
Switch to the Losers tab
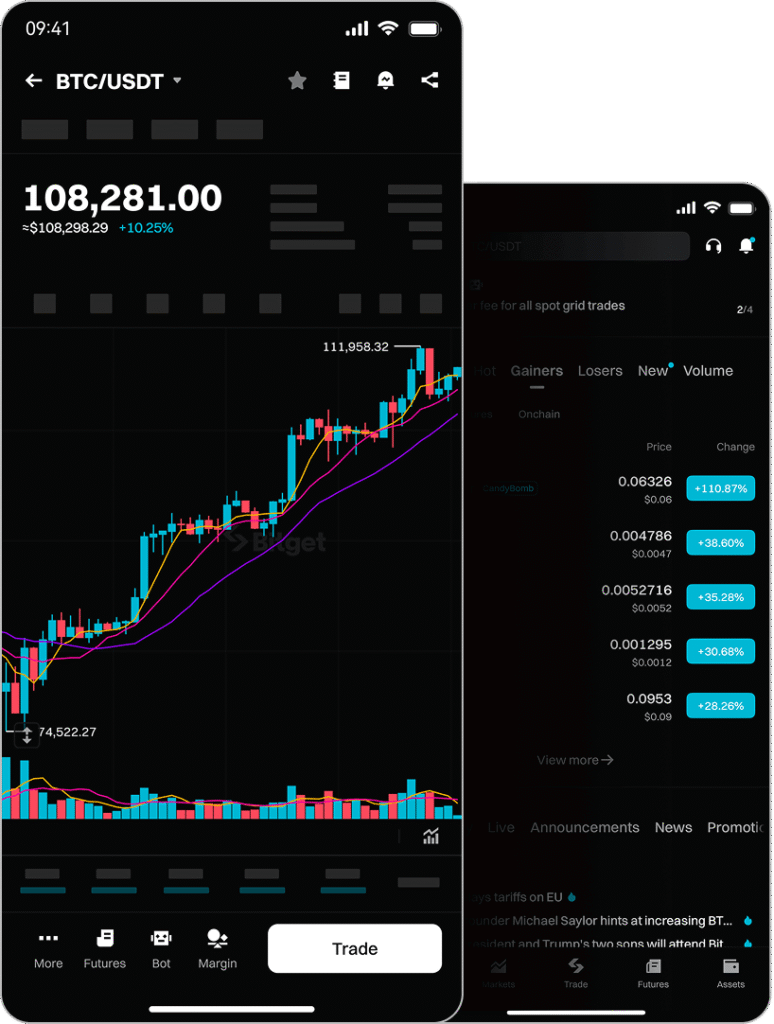coord(600,371)
